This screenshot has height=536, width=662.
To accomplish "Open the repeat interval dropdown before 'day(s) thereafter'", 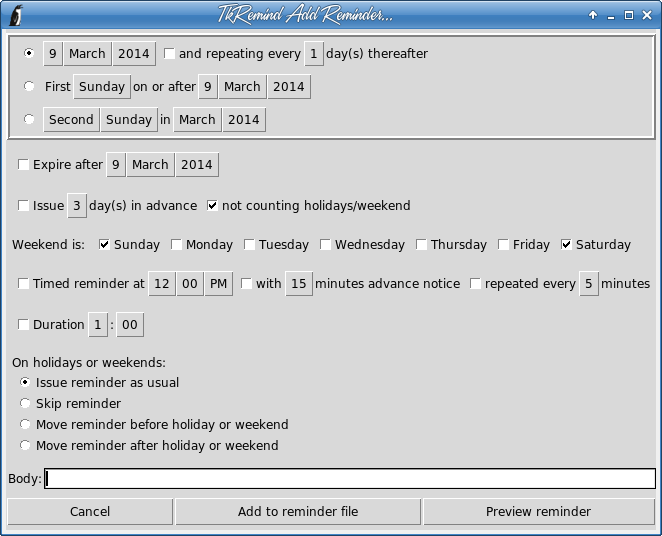I will click(x=314, y=54).
